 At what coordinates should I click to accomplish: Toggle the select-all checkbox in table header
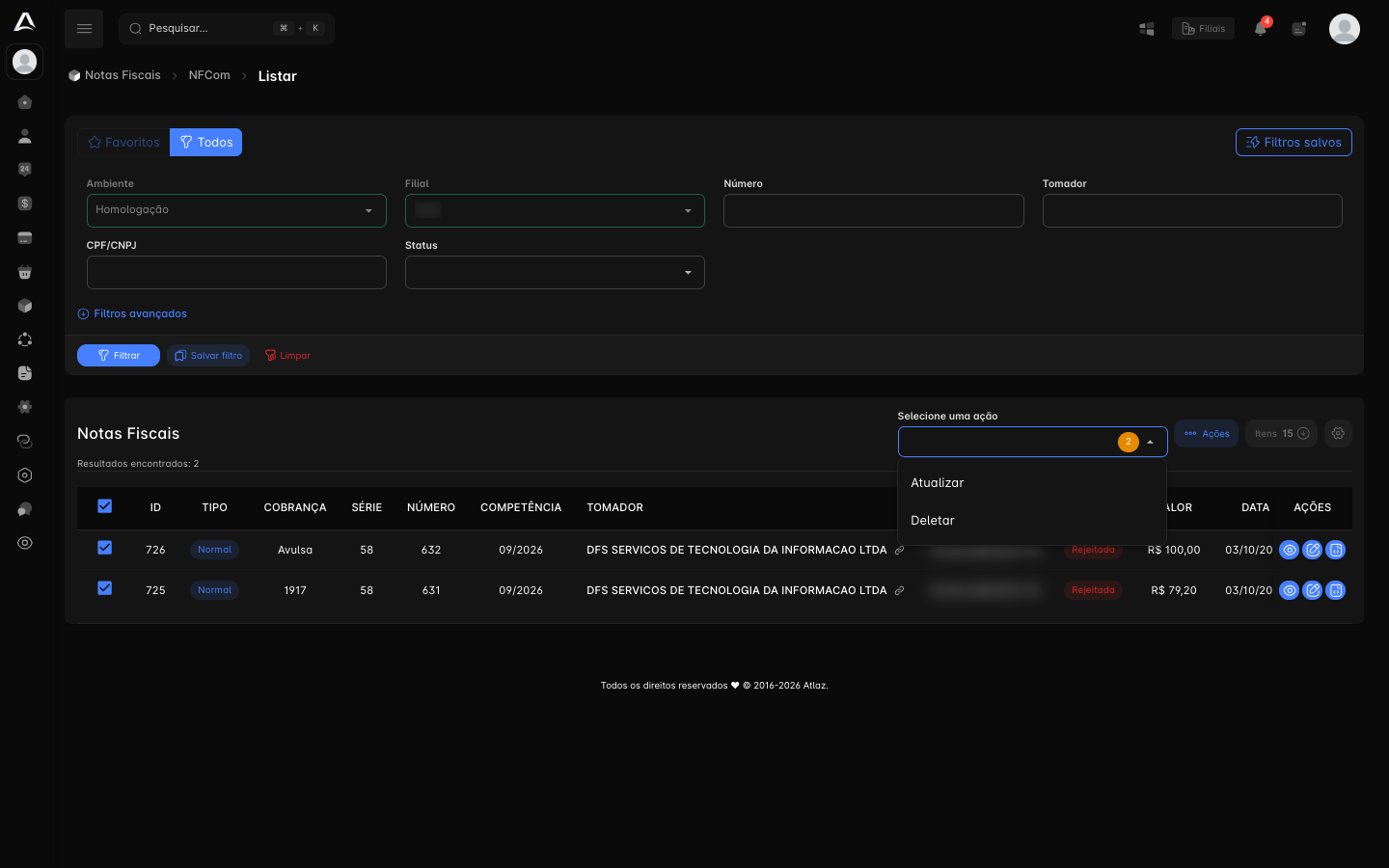[105, 506]
